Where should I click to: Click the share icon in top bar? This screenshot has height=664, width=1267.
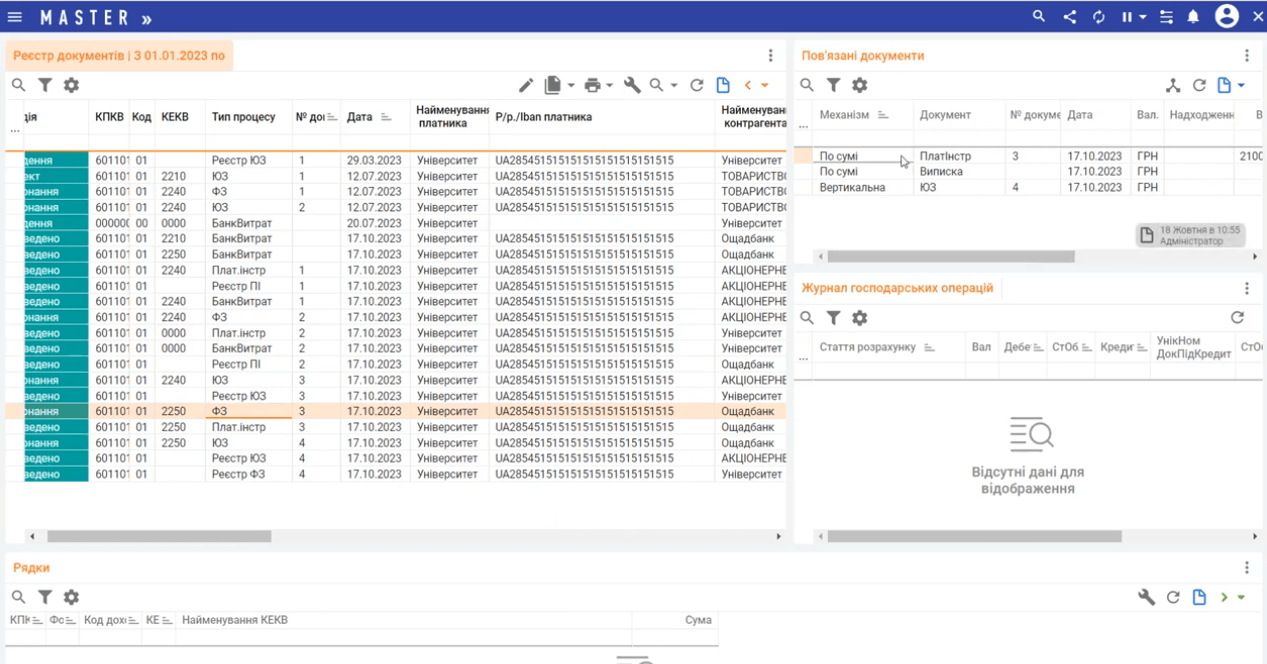pos(1069,17)
